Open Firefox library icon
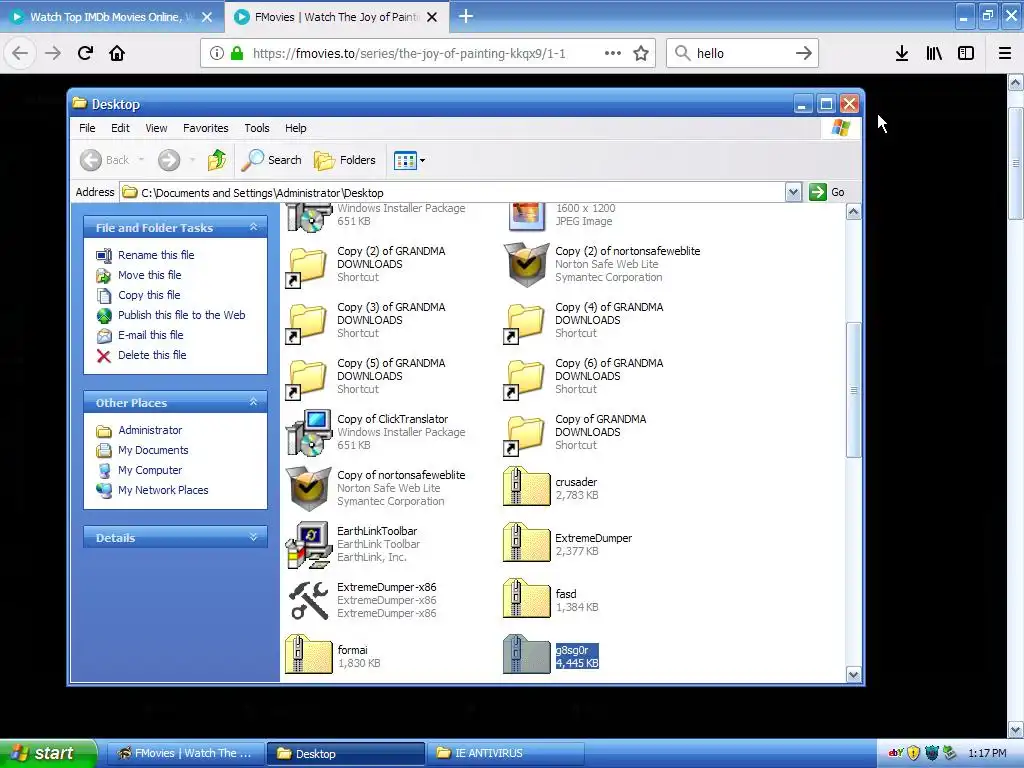The image size is (1024, 768). [x=934, y=53]
